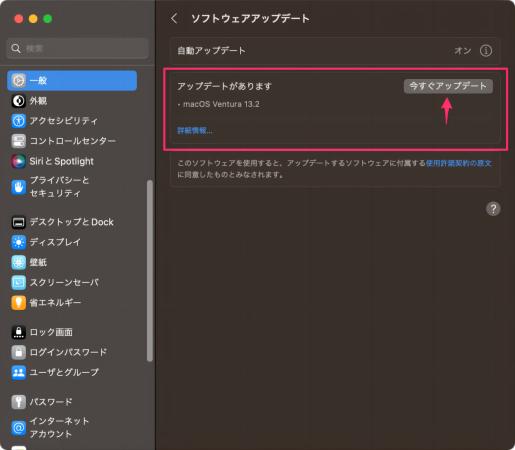Choose コントロールセンター sidebar label
This screenshot has width=515, height=450.
tap(73, 141)
